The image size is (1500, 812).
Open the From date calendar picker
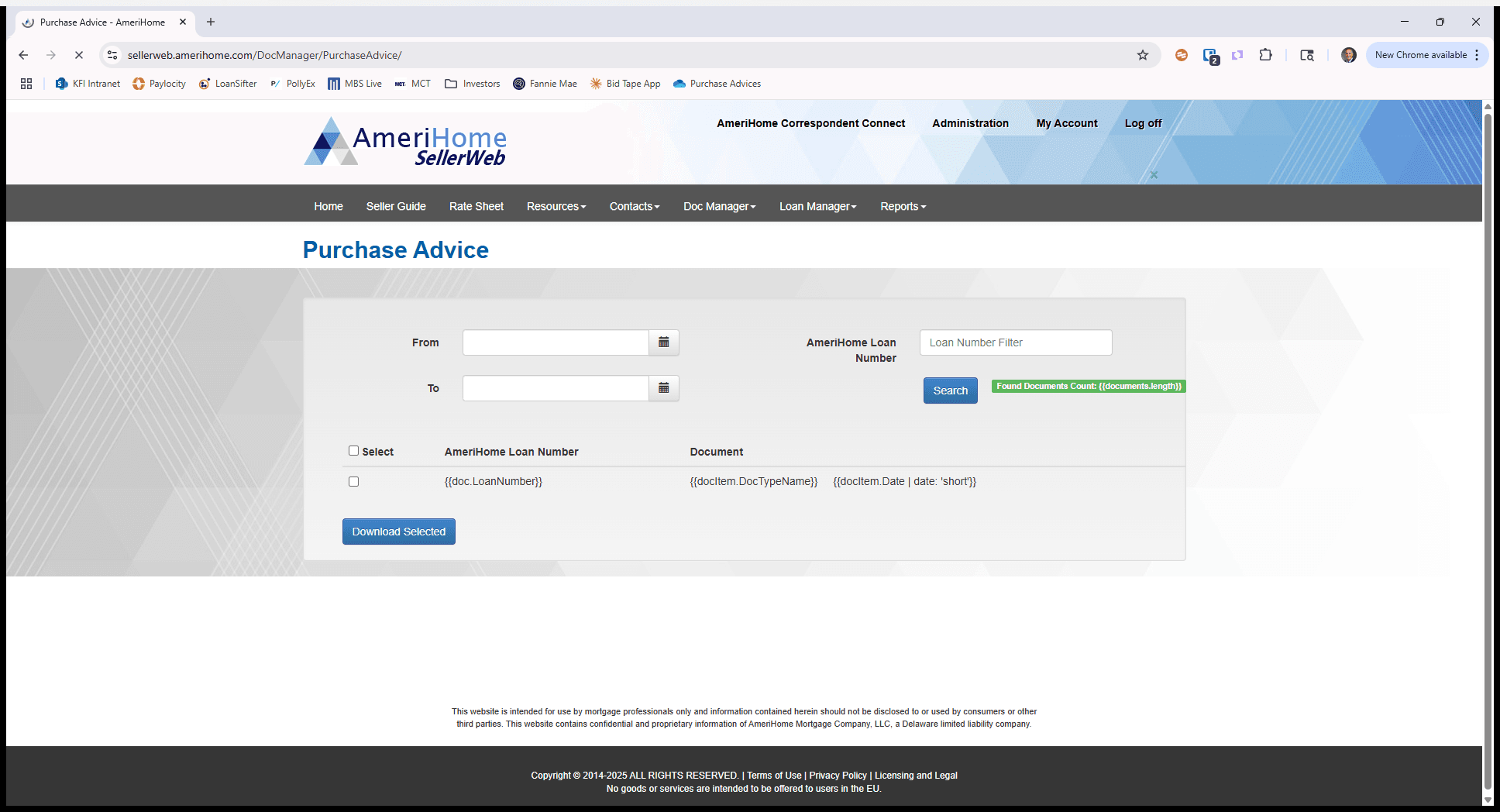coord(664,342)
